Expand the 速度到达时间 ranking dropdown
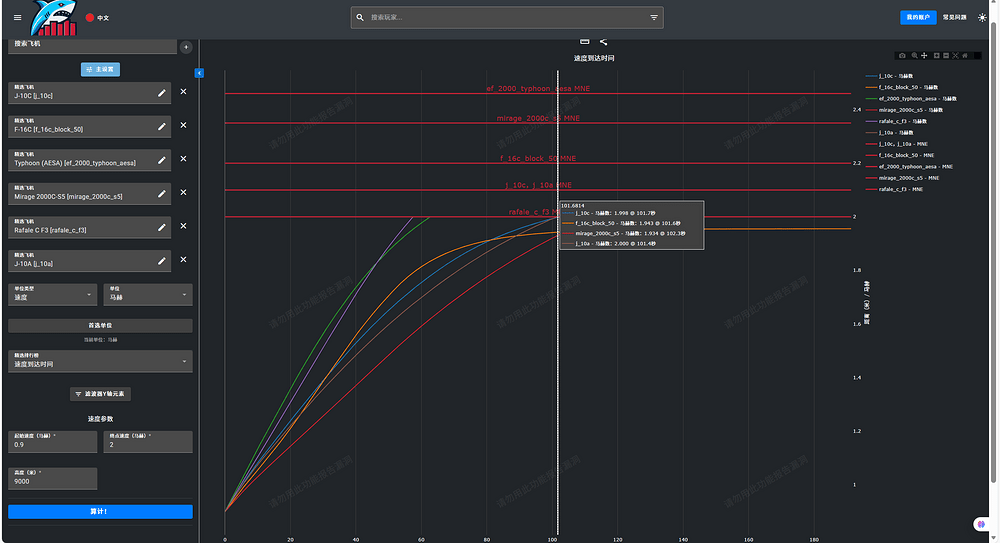 tap(100, 361)
